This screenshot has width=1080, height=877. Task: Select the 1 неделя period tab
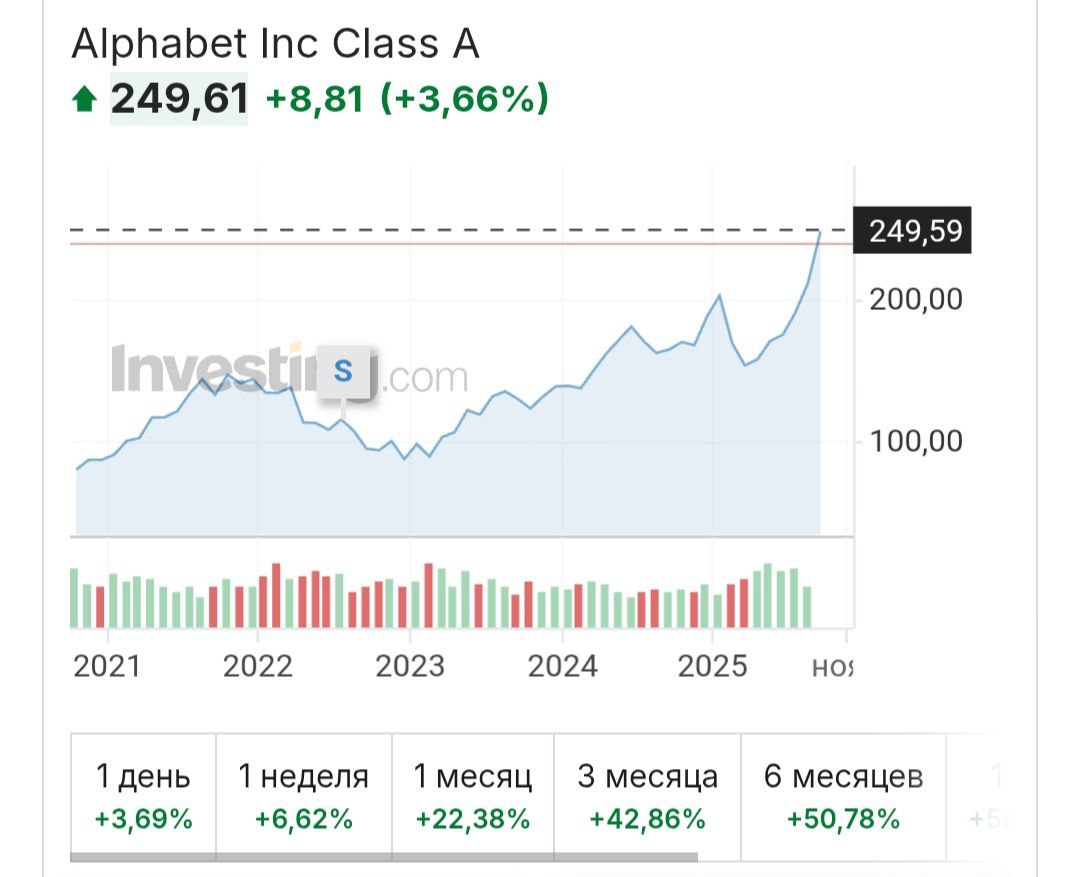tap(303, 797)
